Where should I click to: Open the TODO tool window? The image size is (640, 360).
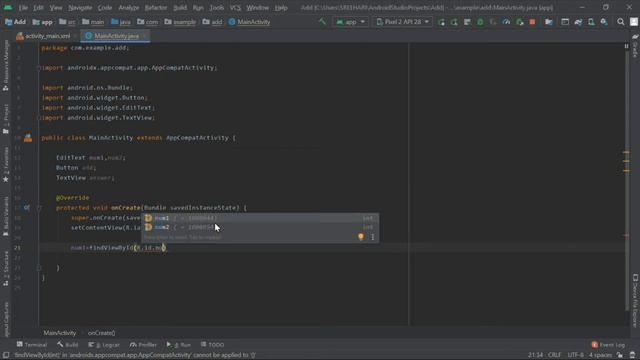pyautogui.click(x=213, y=345)
